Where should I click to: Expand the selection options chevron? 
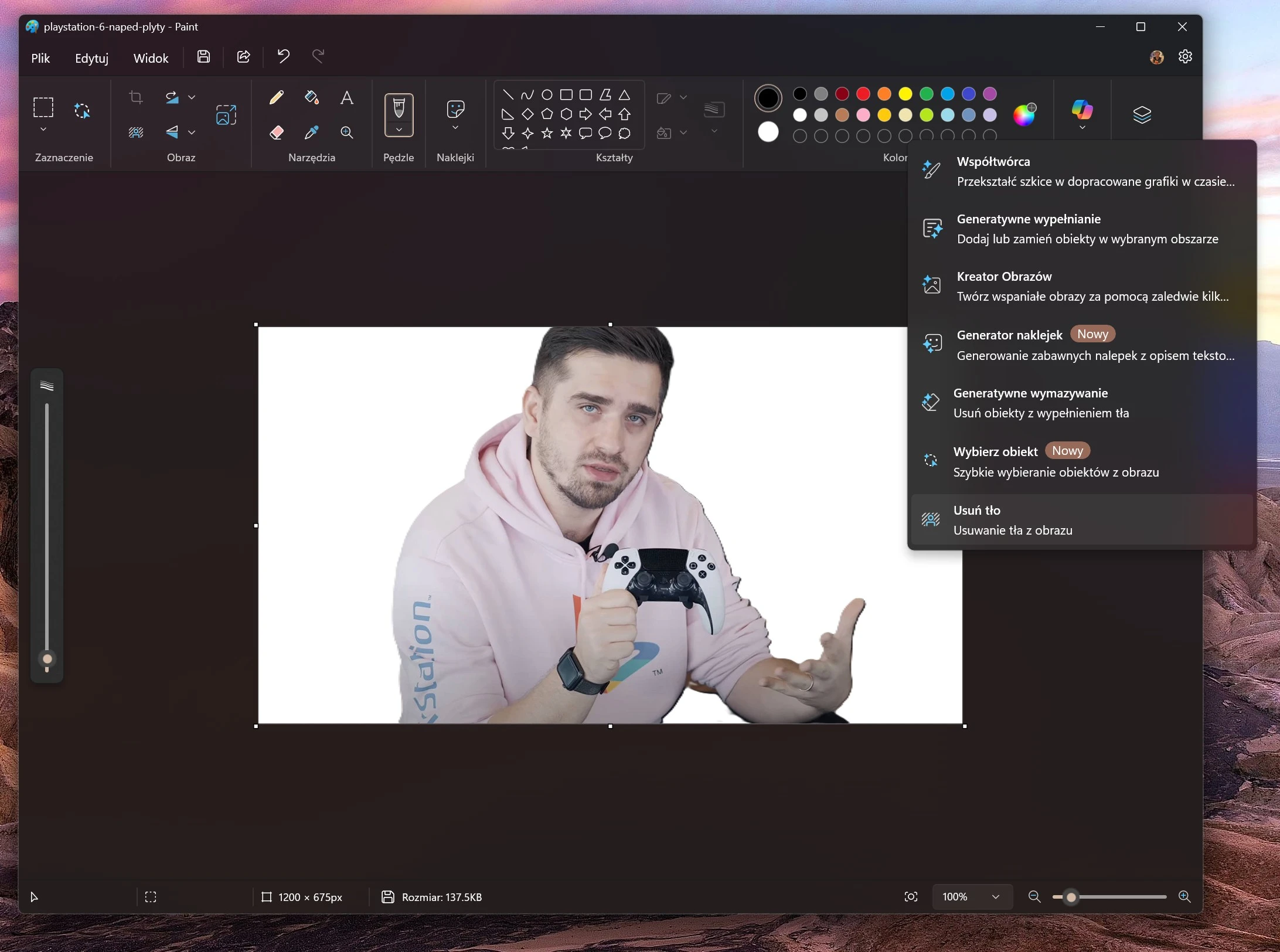click(x=43, y=129)
